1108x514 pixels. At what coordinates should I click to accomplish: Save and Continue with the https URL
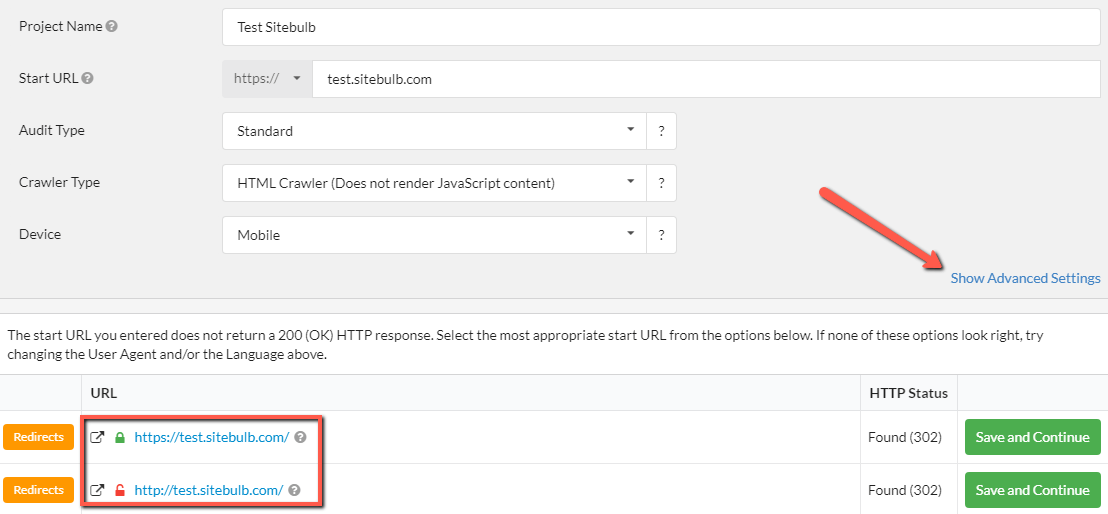1032,437
